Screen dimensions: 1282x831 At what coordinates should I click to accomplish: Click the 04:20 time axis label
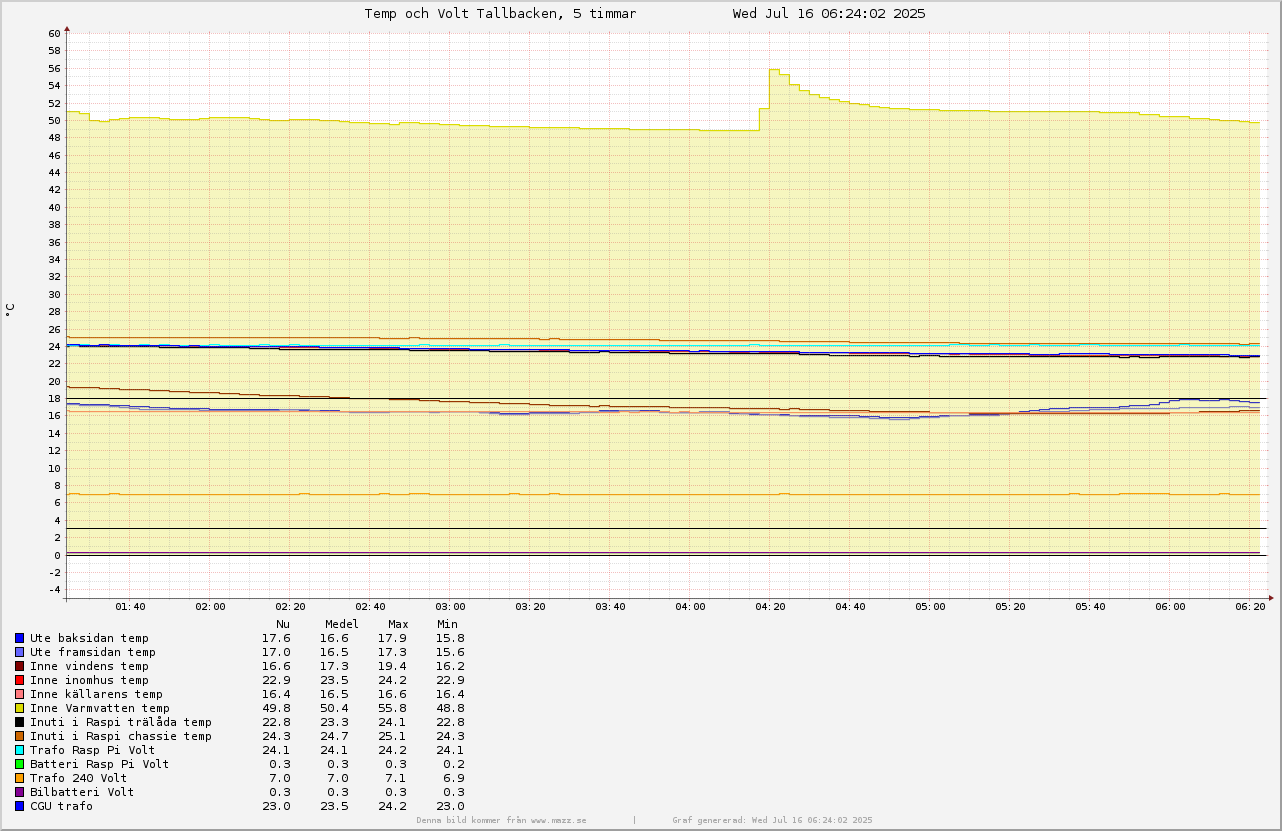pyautogui.click(x=770, y=607)
